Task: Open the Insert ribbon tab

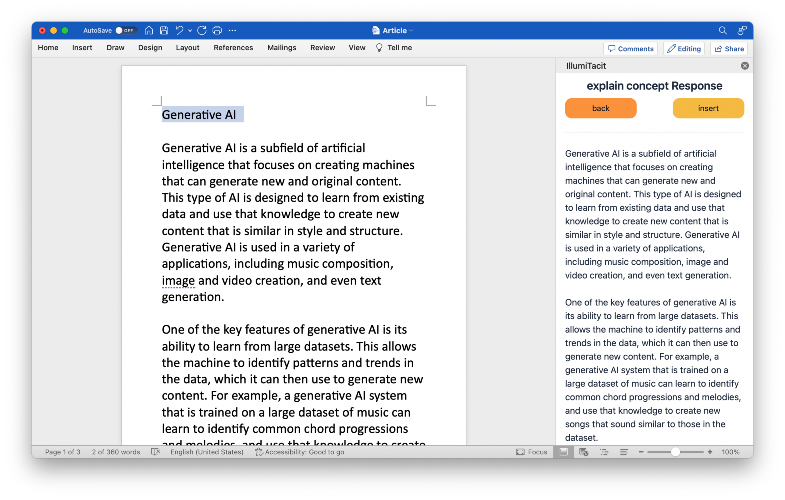Action: click(82, 48)
